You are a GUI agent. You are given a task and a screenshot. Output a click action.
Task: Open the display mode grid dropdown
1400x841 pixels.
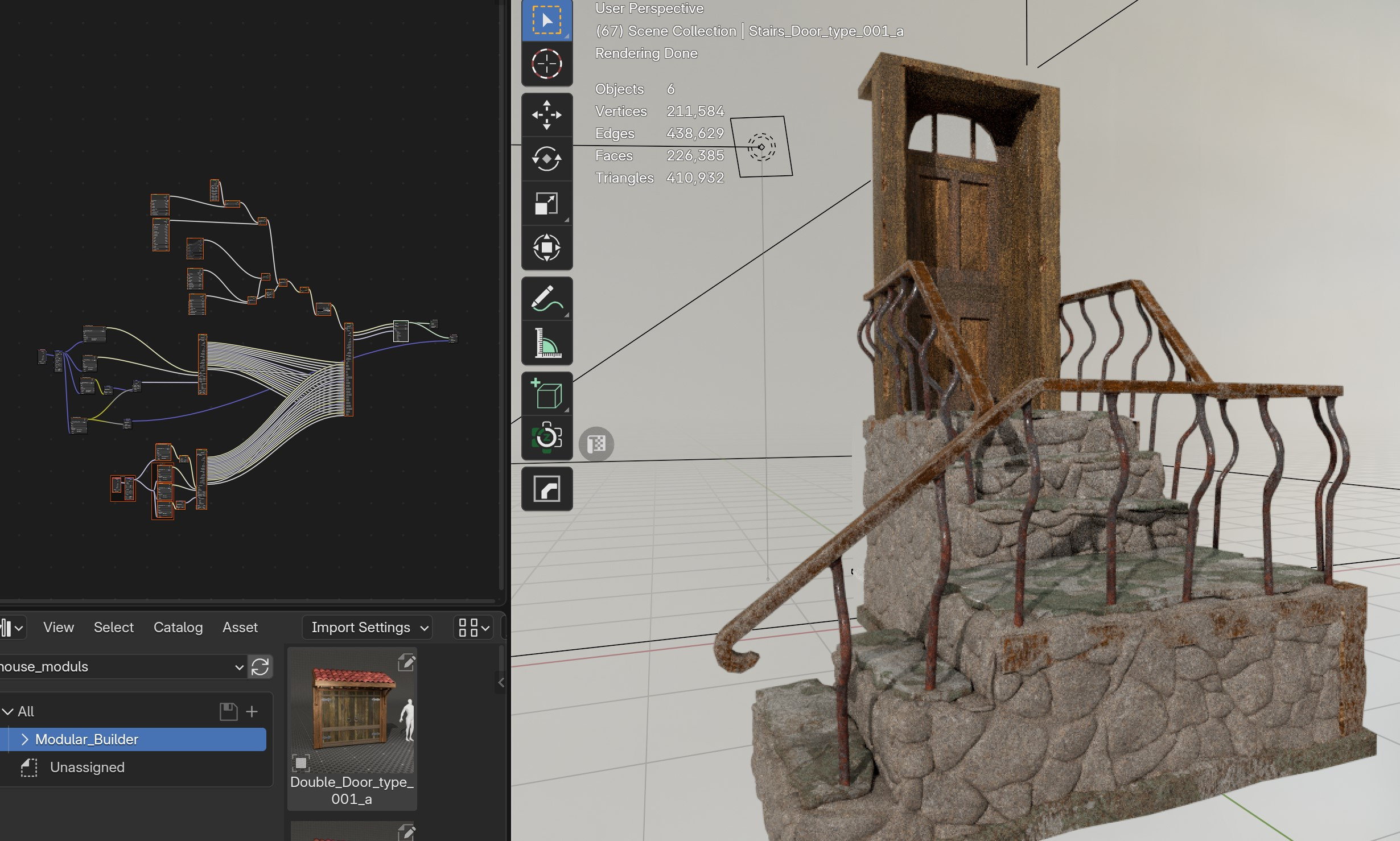click(473, 628)
